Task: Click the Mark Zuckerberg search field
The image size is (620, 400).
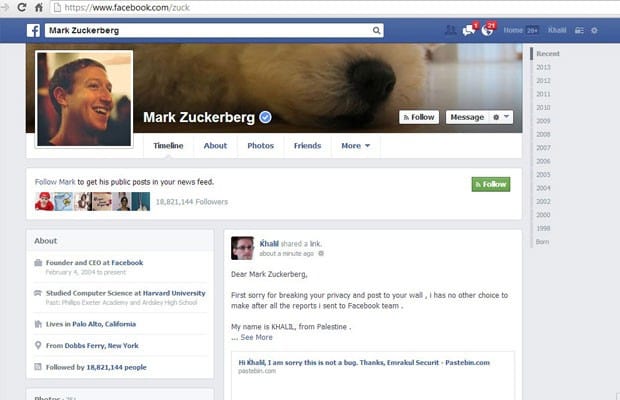Action: (x=208, y=30)
